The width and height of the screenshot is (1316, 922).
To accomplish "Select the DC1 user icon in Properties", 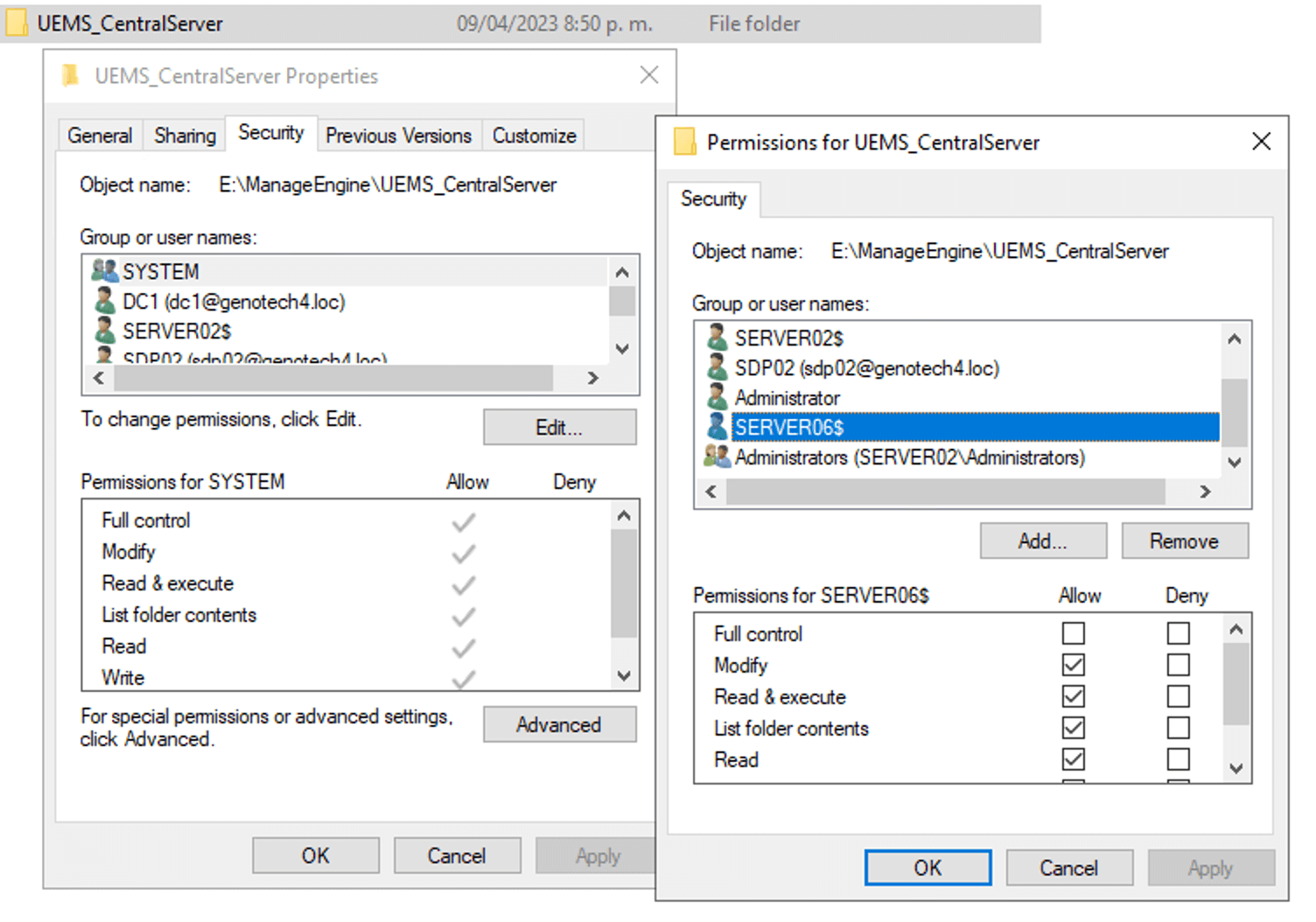I will point(105,301).
